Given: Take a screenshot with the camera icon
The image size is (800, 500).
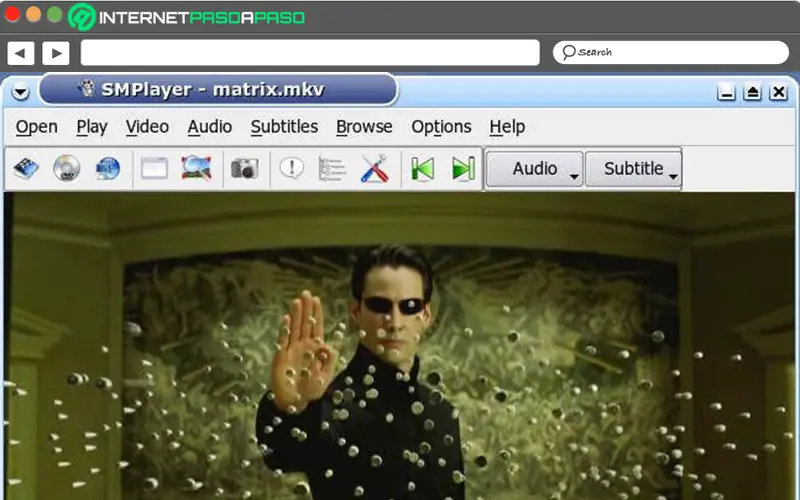Looking at the screenshot, I should click(x=244, y=168).
